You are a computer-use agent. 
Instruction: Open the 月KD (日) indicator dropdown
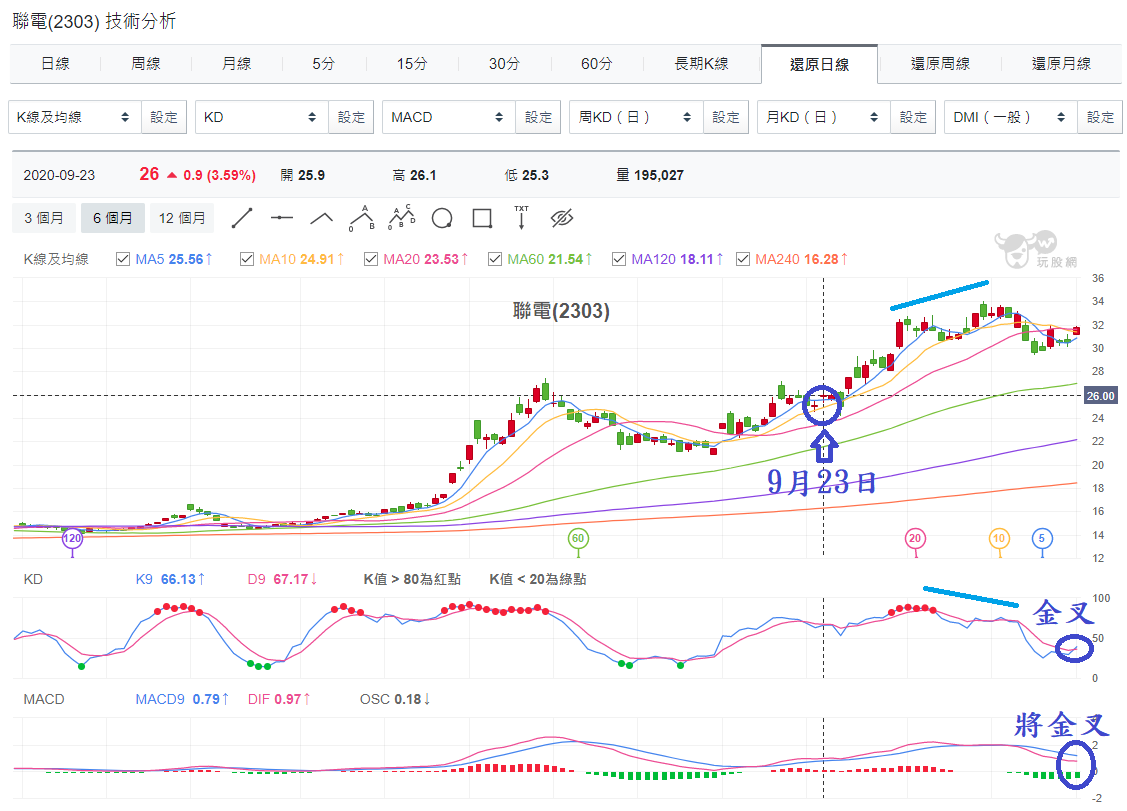pos(824,117)
